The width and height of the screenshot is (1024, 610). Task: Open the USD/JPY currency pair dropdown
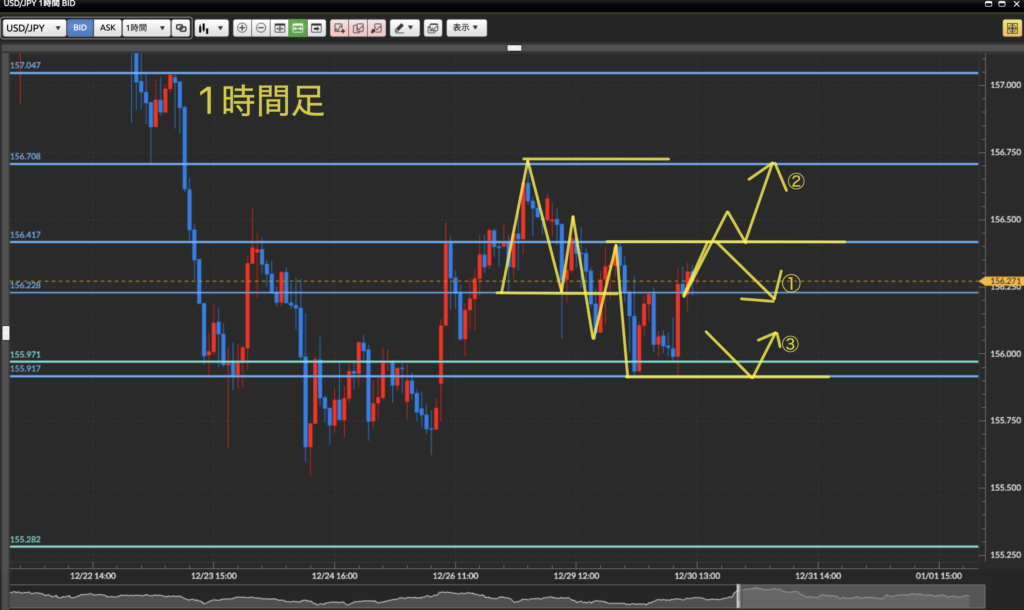pos(35,28)
